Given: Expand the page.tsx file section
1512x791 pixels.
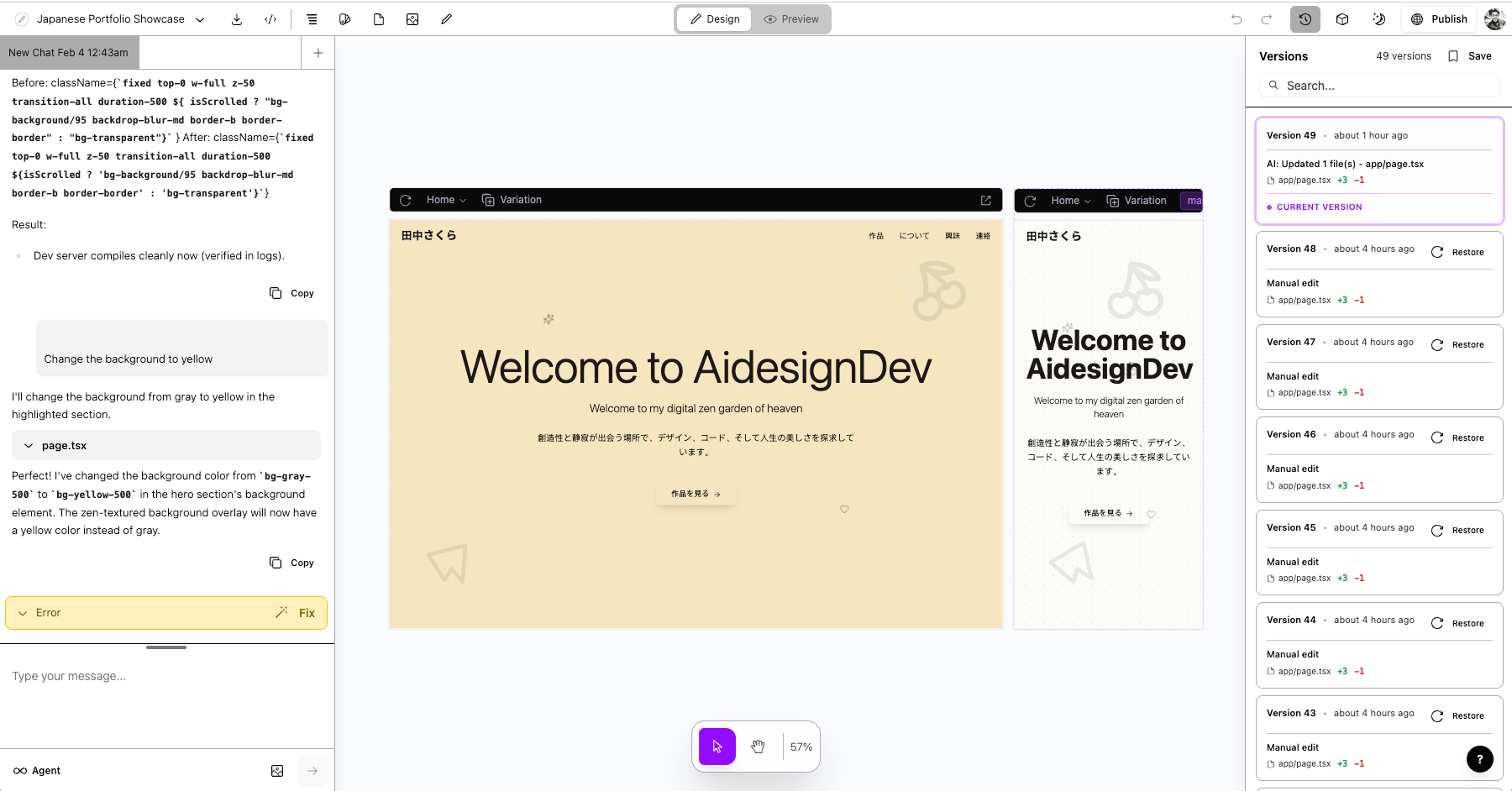Looking at the screenshot, I should pyautogui.click(x=165, y=445).
